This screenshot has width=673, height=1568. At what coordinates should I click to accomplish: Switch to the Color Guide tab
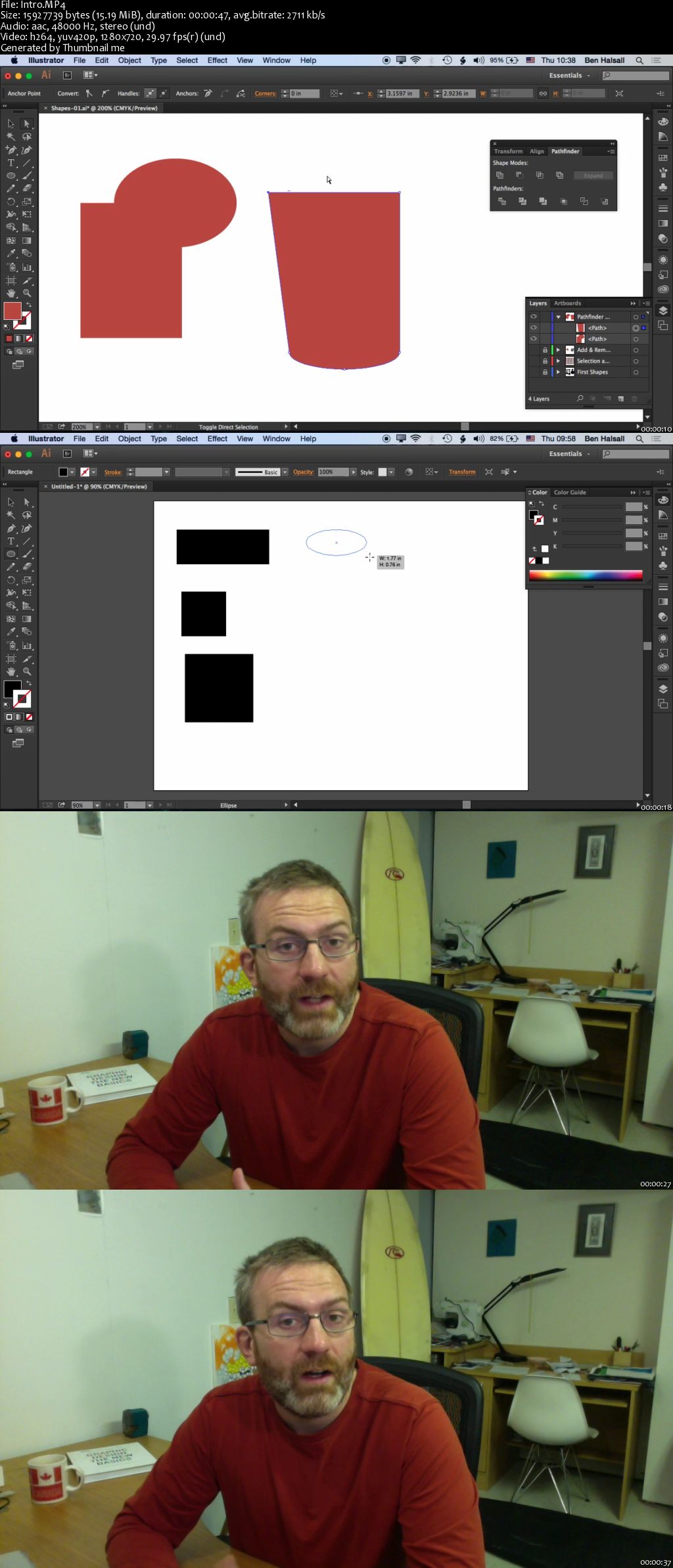570,492
